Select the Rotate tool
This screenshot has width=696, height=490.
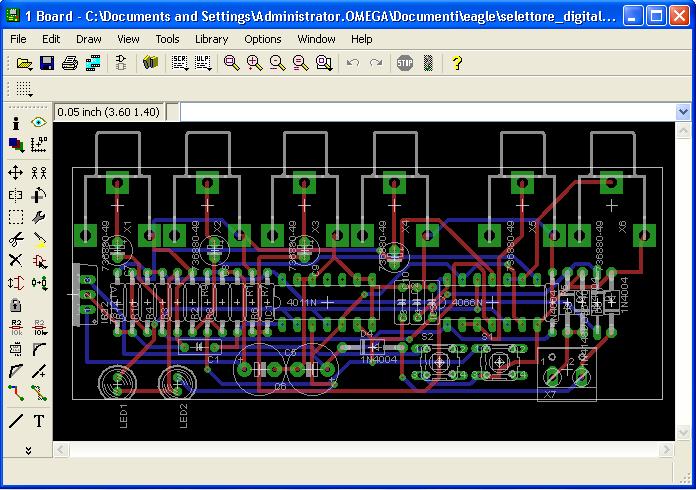tap(39, 195)
